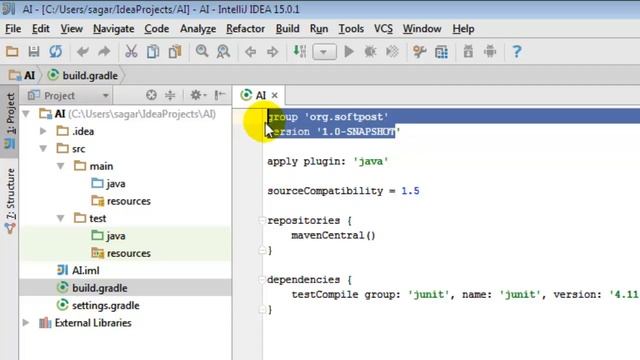The width and height of the screenshot is (640, 360).
Task: Open the run configuration dropdown
Action: coord(324,52)
